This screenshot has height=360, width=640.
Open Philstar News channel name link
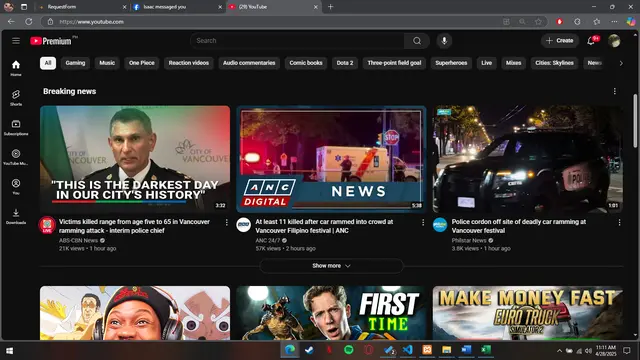pos(469,240)
